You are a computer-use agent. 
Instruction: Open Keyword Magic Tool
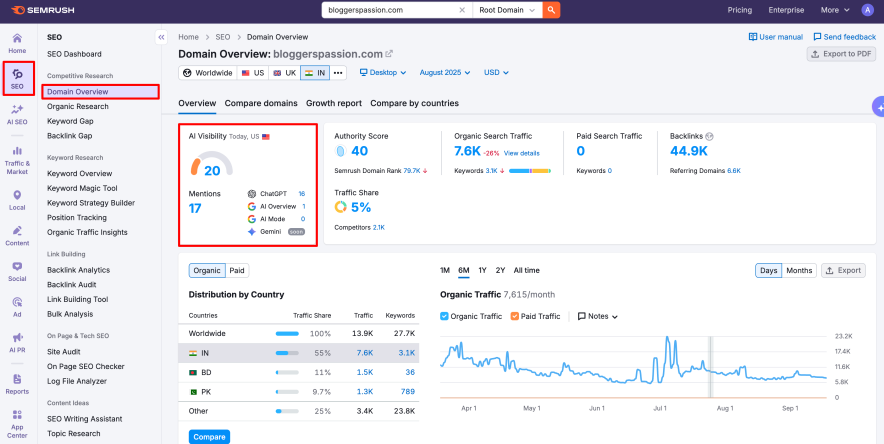click(82, 188)
